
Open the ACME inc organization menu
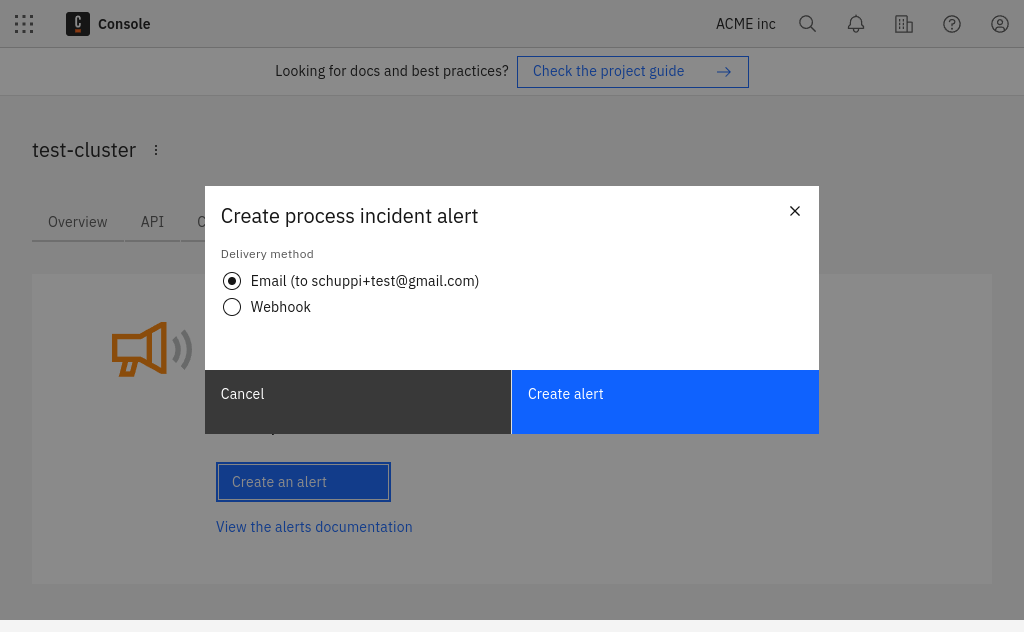tap(745, 24)
